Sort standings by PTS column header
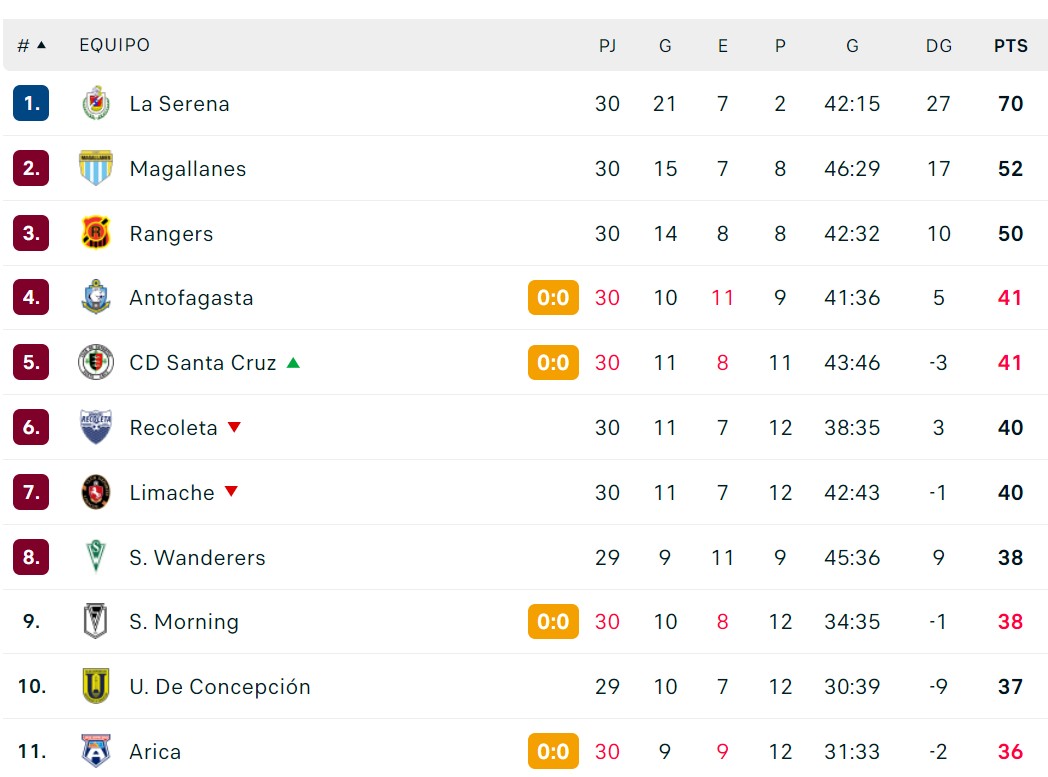 [1010, 45]
